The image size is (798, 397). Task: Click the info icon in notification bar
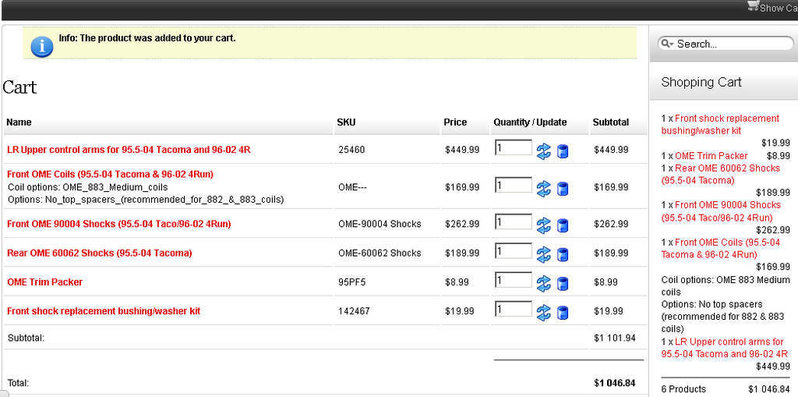tap(42, 47)
